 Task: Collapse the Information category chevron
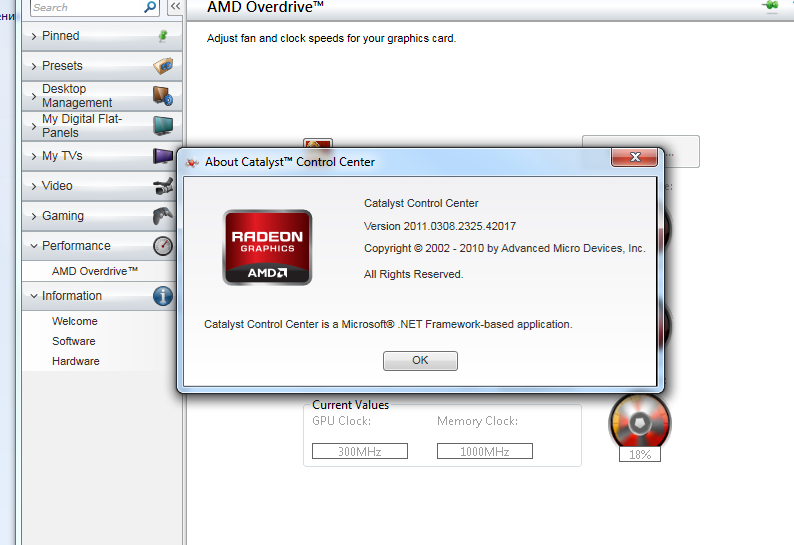(34, 296)
